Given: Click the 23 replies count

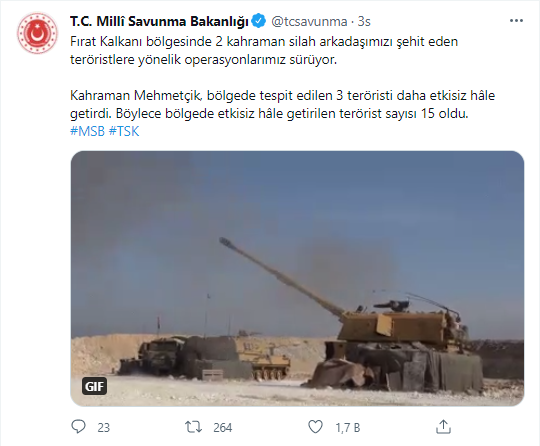Looking at the screenshot, I should (103, 428).
